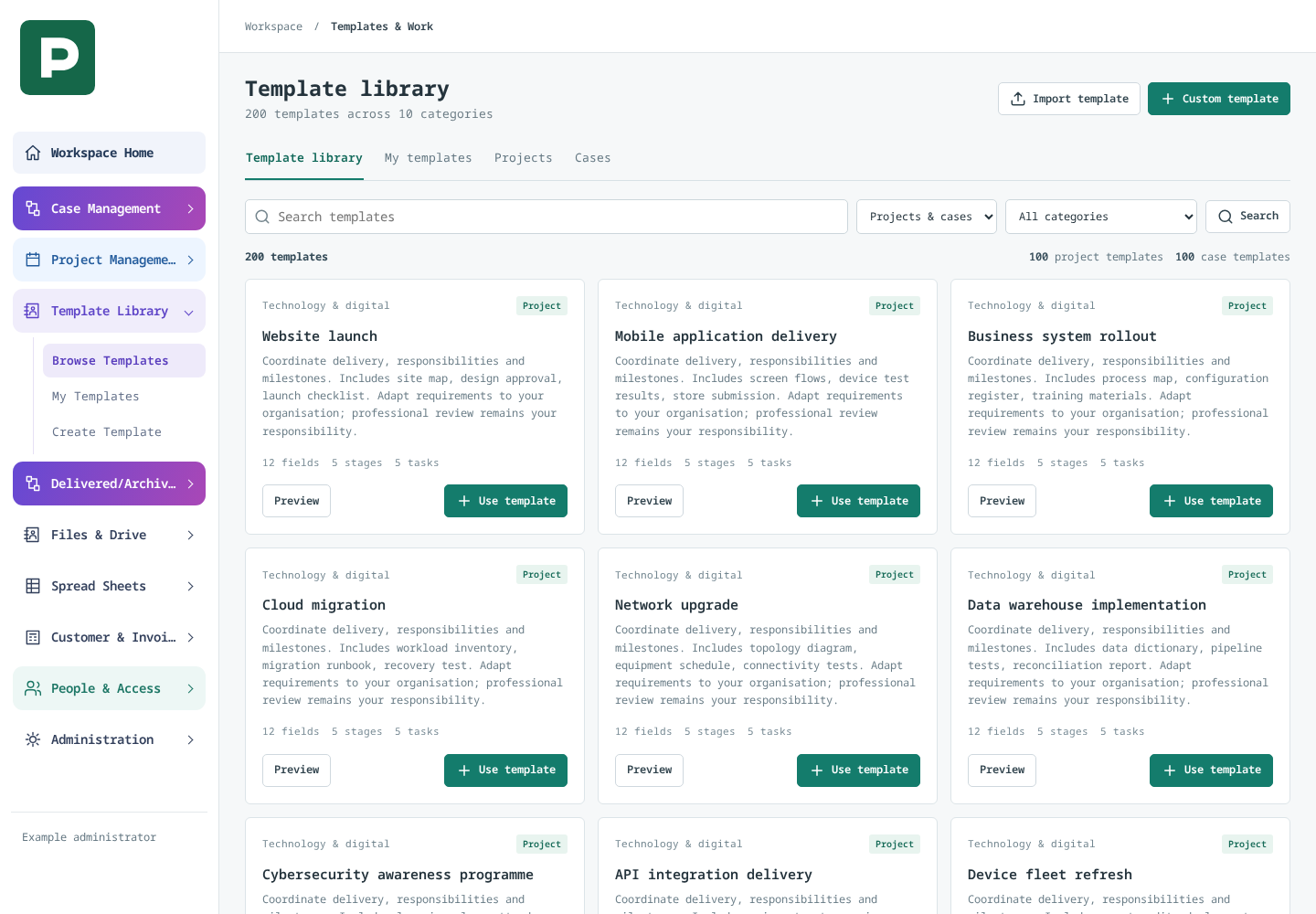Use the Business system rollout template
The image size is (1316, 914).
1211,501
